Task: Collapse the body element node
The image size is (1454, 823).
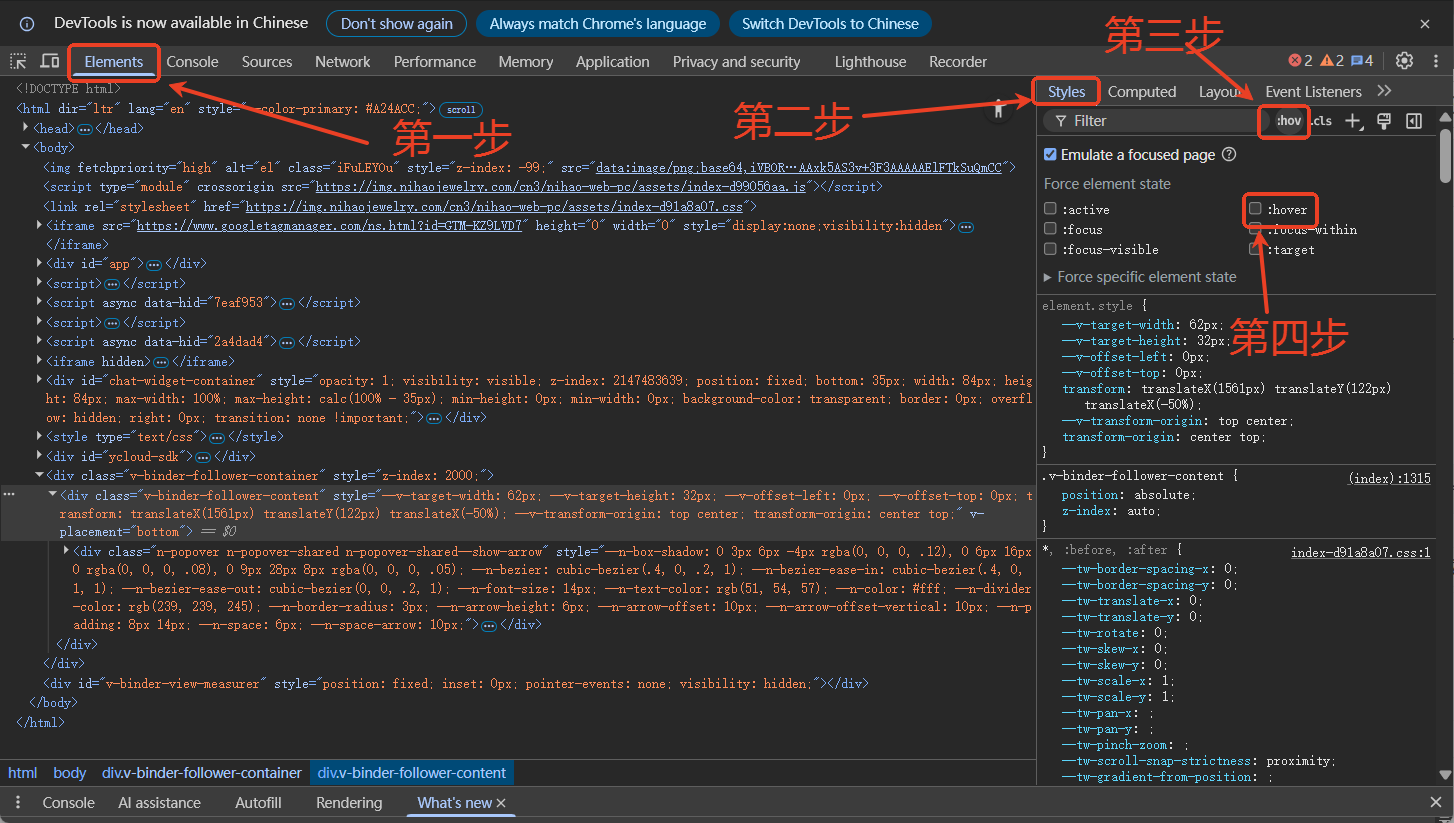Action: [26, 148]
